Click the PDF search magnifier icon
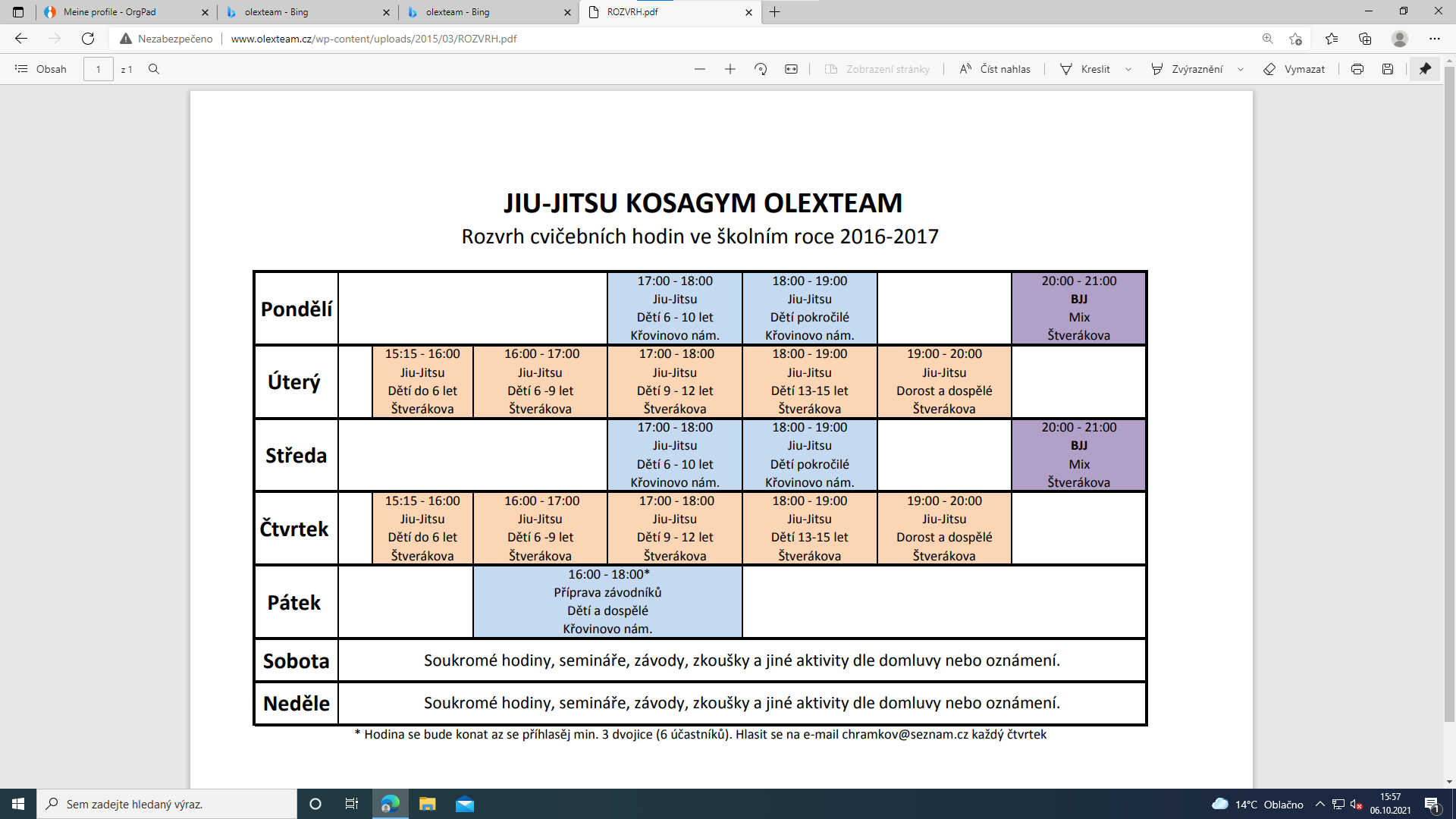This screenshot has width=1456, height=819. [154, 69]
